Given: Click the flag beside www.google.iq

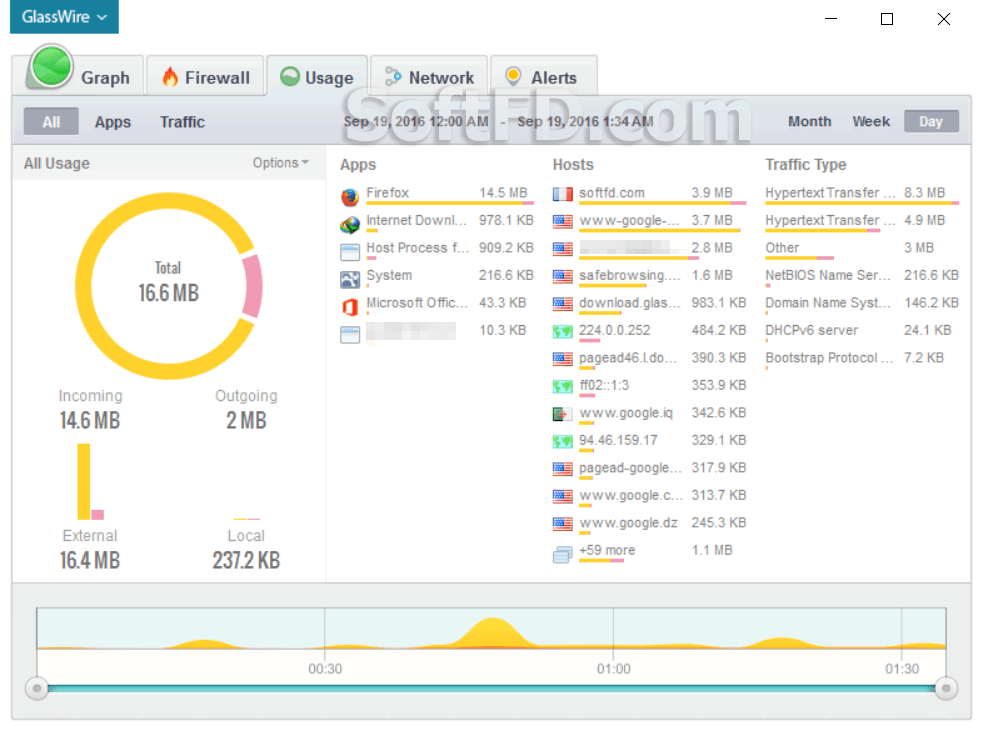Looking at the screenshot, I should tap(562, 414).
